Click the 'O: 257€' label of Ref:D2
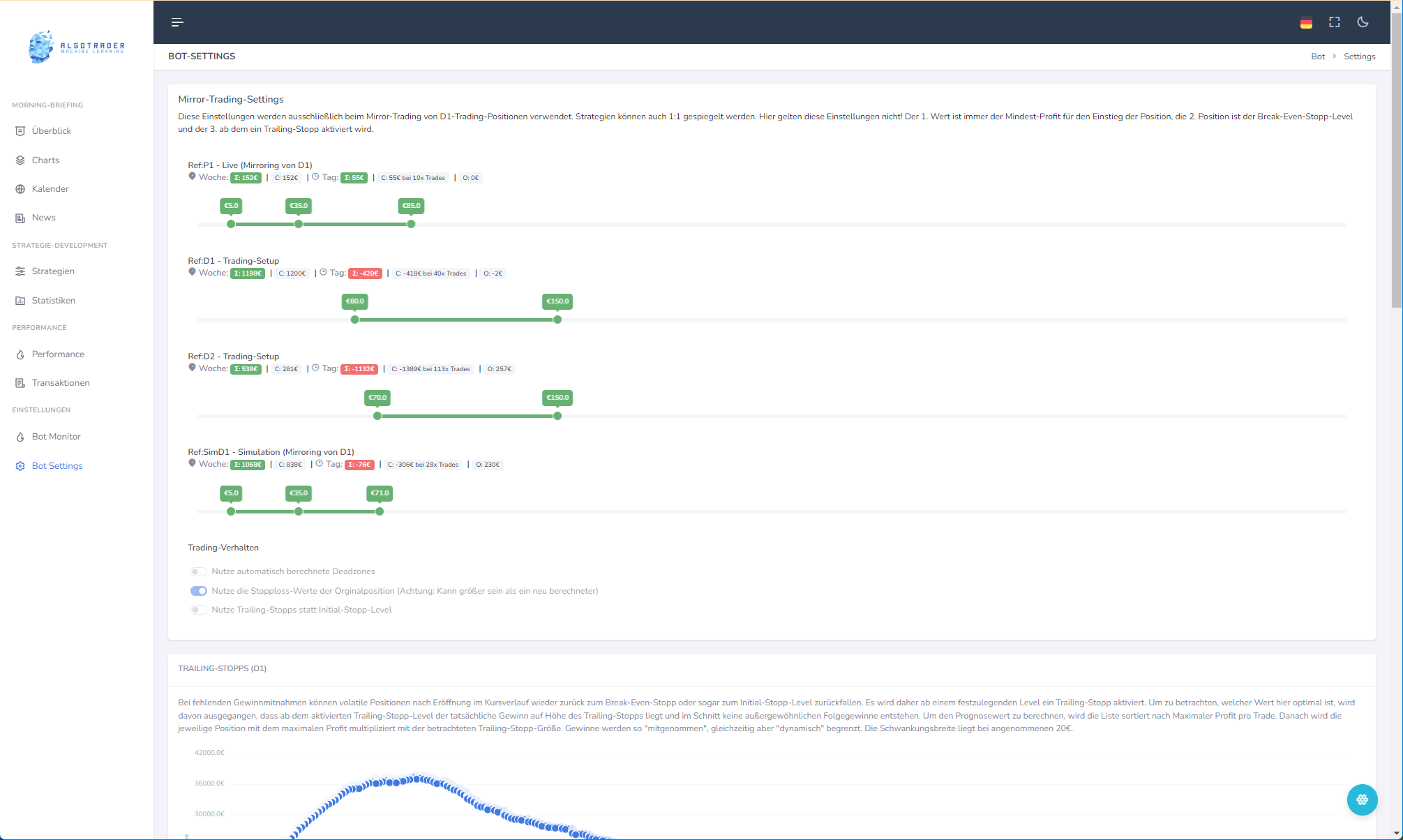Screen dimensions: 1403x840 tap(500, 369)
